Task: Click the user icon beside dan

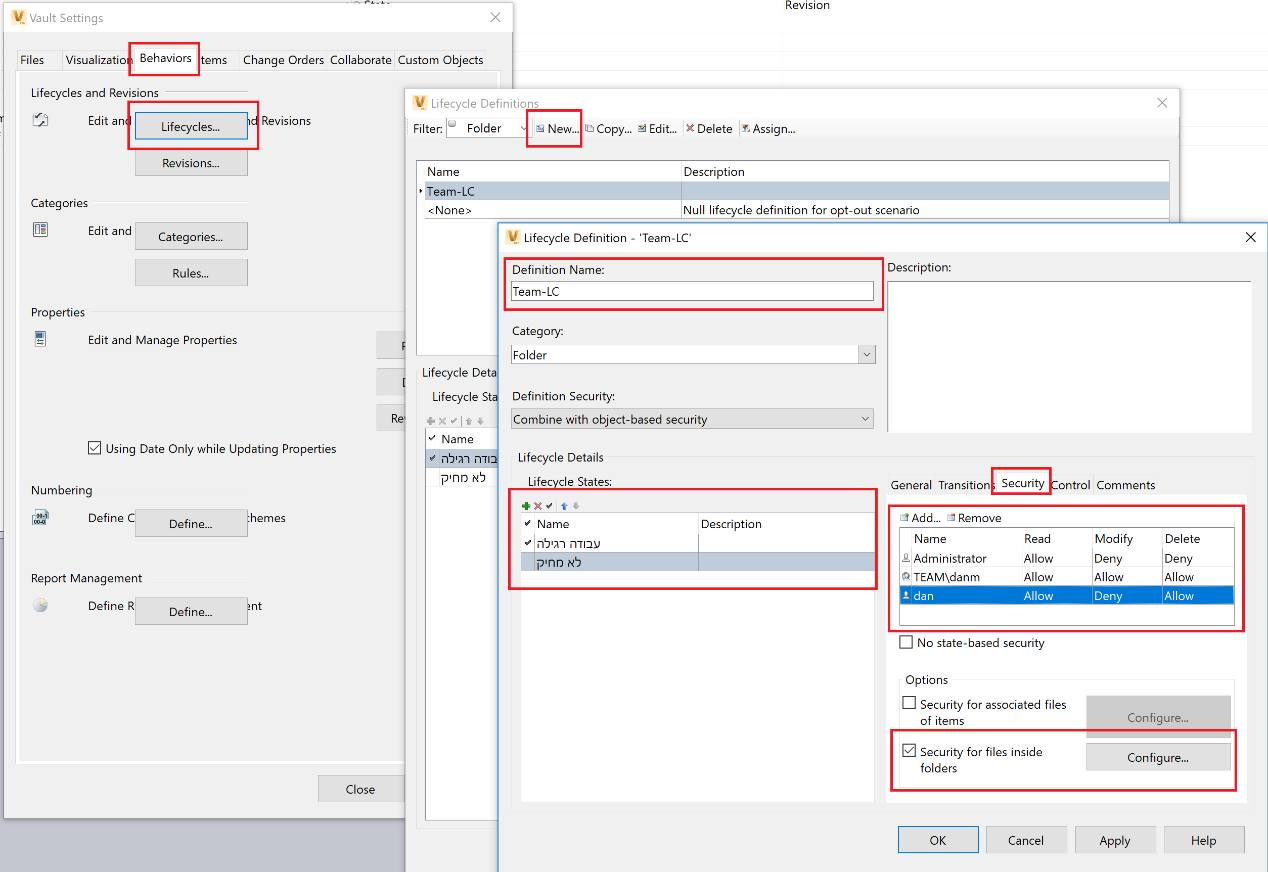Action: click(x=906, y=596)
